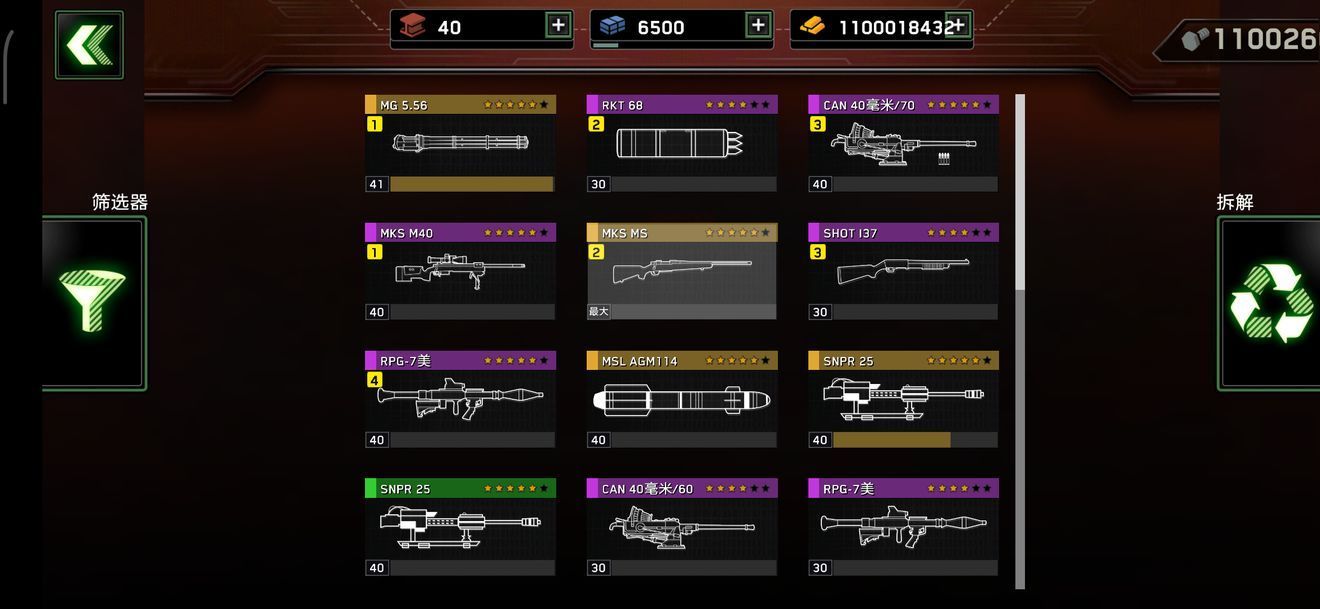Screen dimensions: 1320x609
Task: Select the five-star purple RPG-7美 launcher
Action: point(460,400)
